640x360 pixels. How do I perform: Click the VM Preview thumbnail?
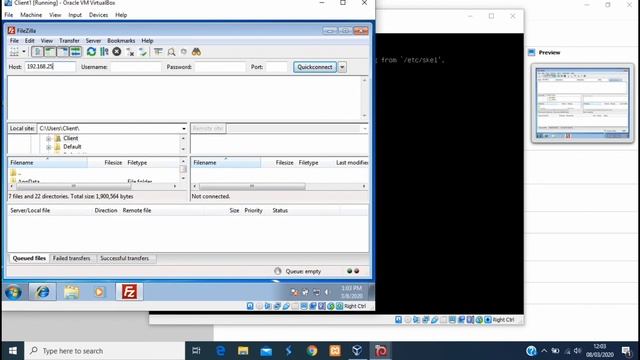(582, 104)
